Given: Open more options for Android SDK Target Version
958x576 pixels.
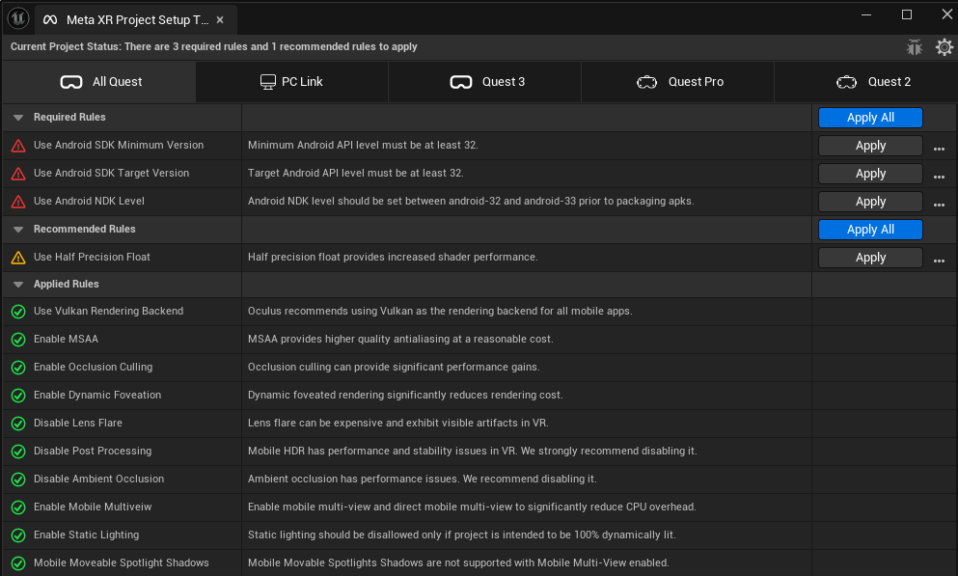Looking at the screenshot, I should [x=939, y=177].
